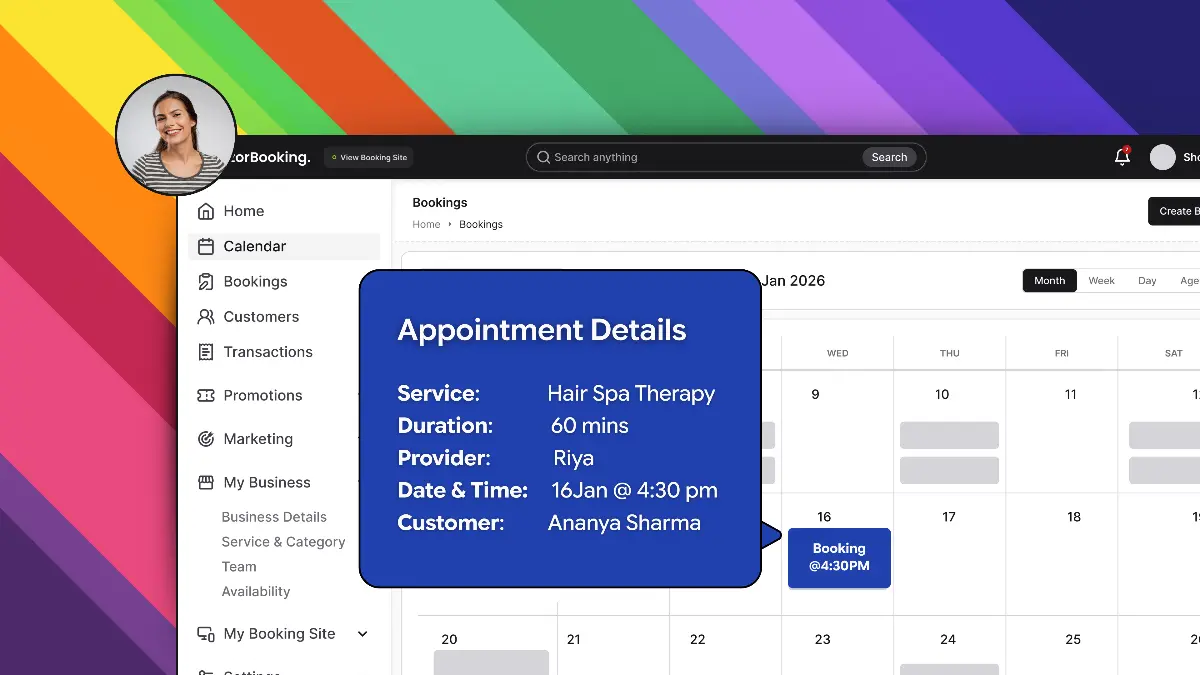Click the Promotions tag icon
The width and height of the screenshot is (1200, 675).
(207, 395)
